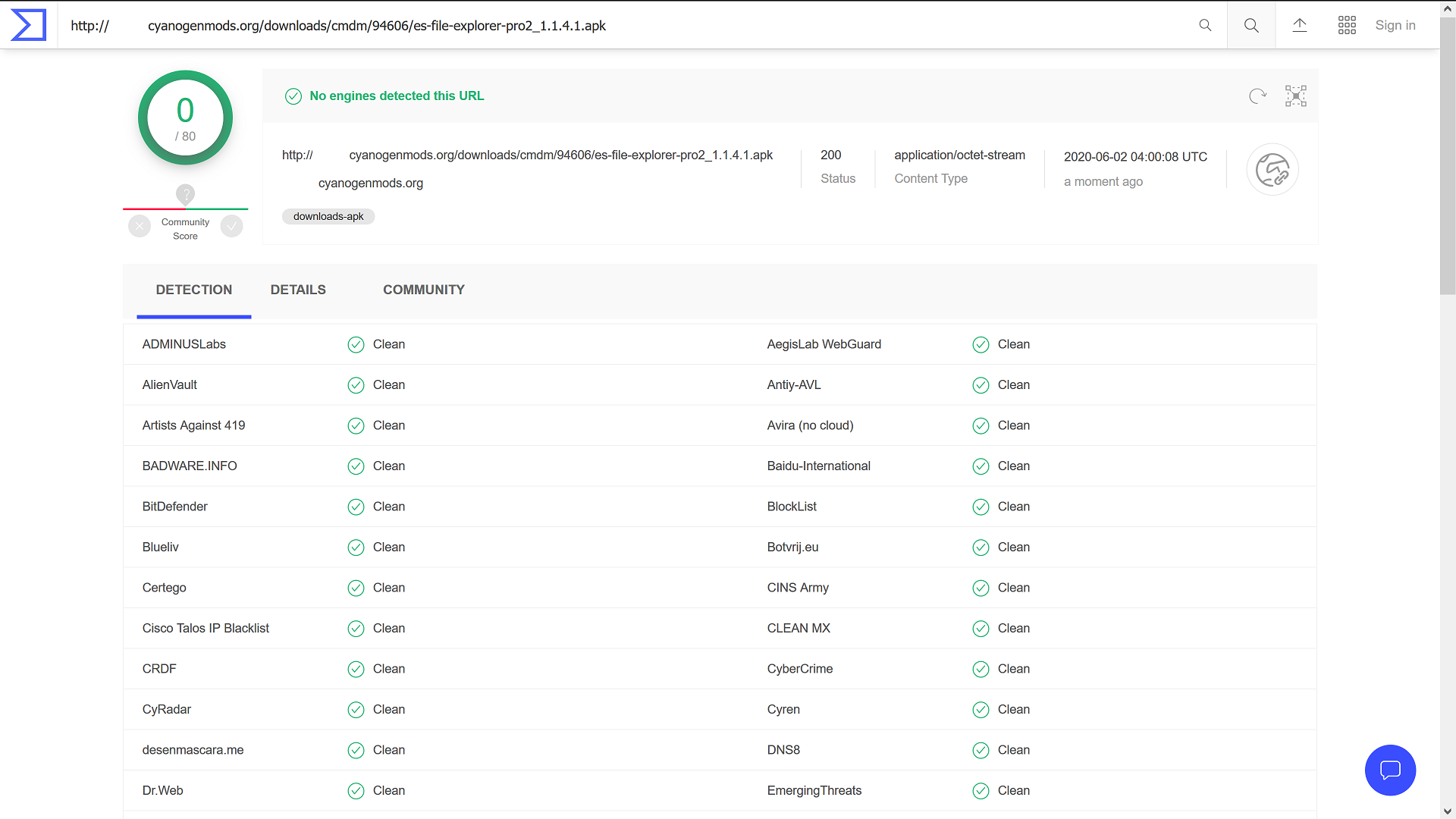
Task: Click the search magnifier inside URL bar
Action: [x=1205, y=25]
